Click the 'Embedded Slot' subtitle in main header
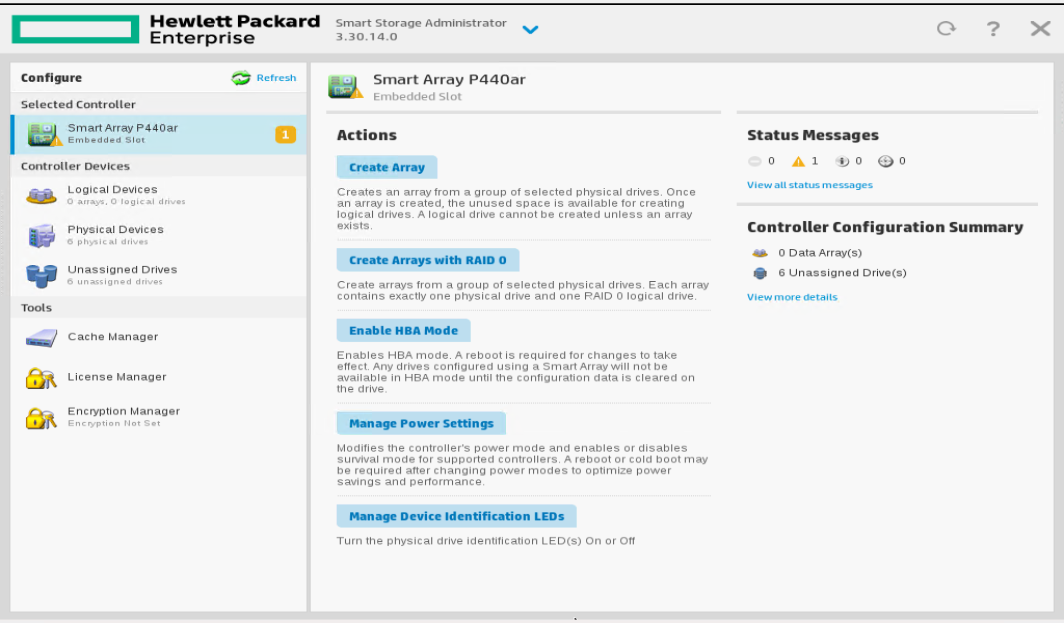Viewport: 1064px width, 623px height. (417, 97)
